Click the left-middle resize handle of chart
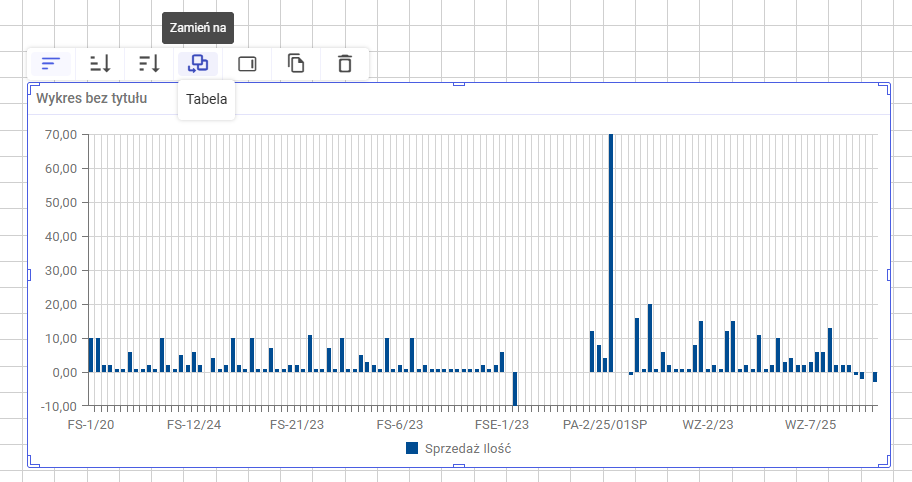Image resolution: width=912 pixels, height=482 pixels. [x=29, y=275]
